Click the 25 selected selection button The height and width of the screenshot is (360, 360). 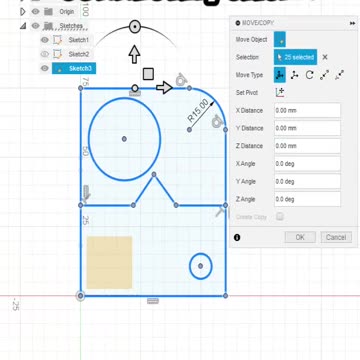(295, 57)
